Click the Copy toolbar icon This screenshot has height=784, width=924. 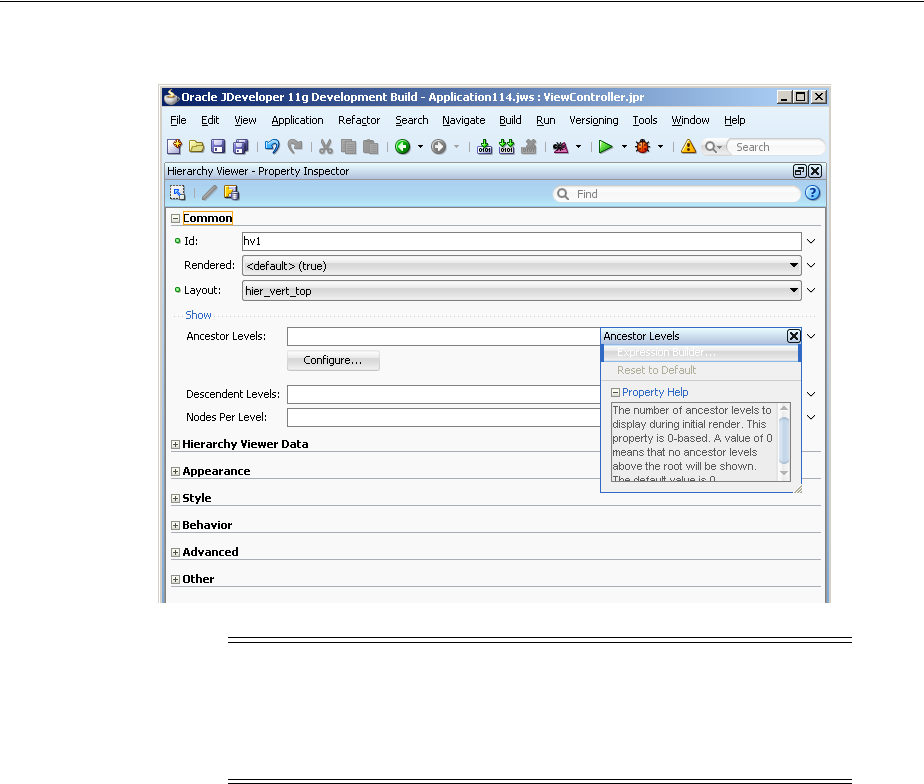click(x=348, y=147)
